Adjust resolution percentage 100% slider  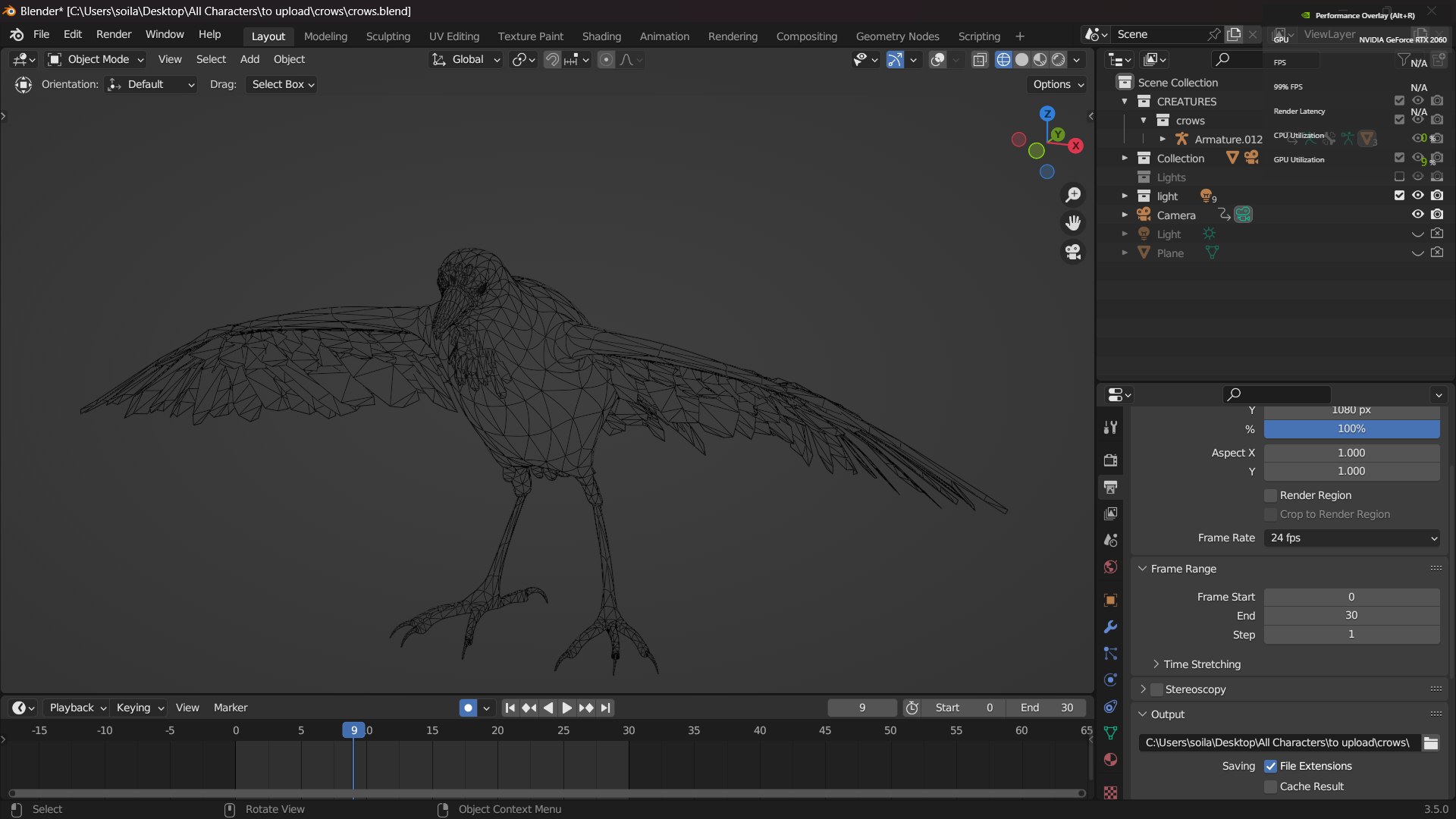coord(1352,429)
